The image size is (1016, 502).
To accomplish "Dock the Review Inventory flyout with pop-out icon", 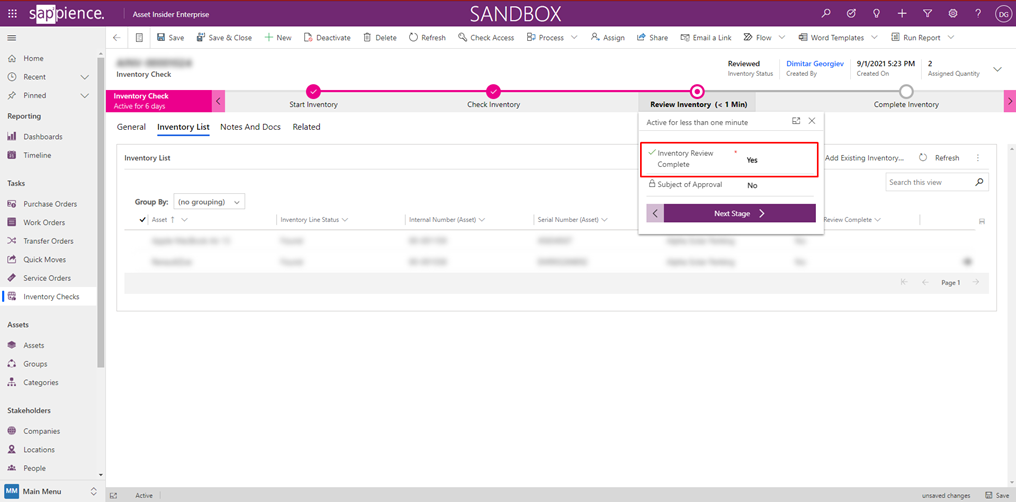I will (x=796, y=121).
